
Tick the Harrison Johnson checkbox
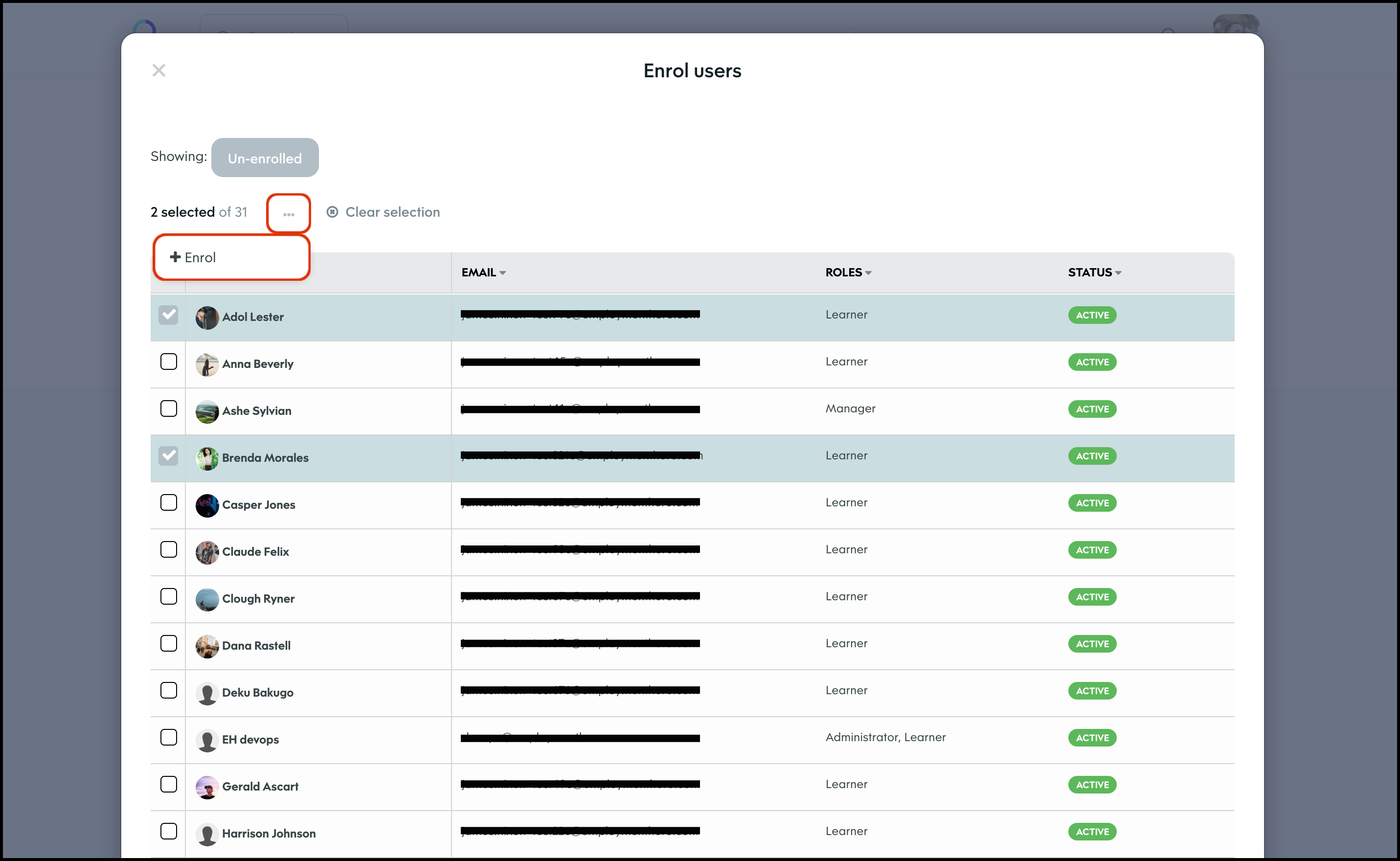click(169, 831)
